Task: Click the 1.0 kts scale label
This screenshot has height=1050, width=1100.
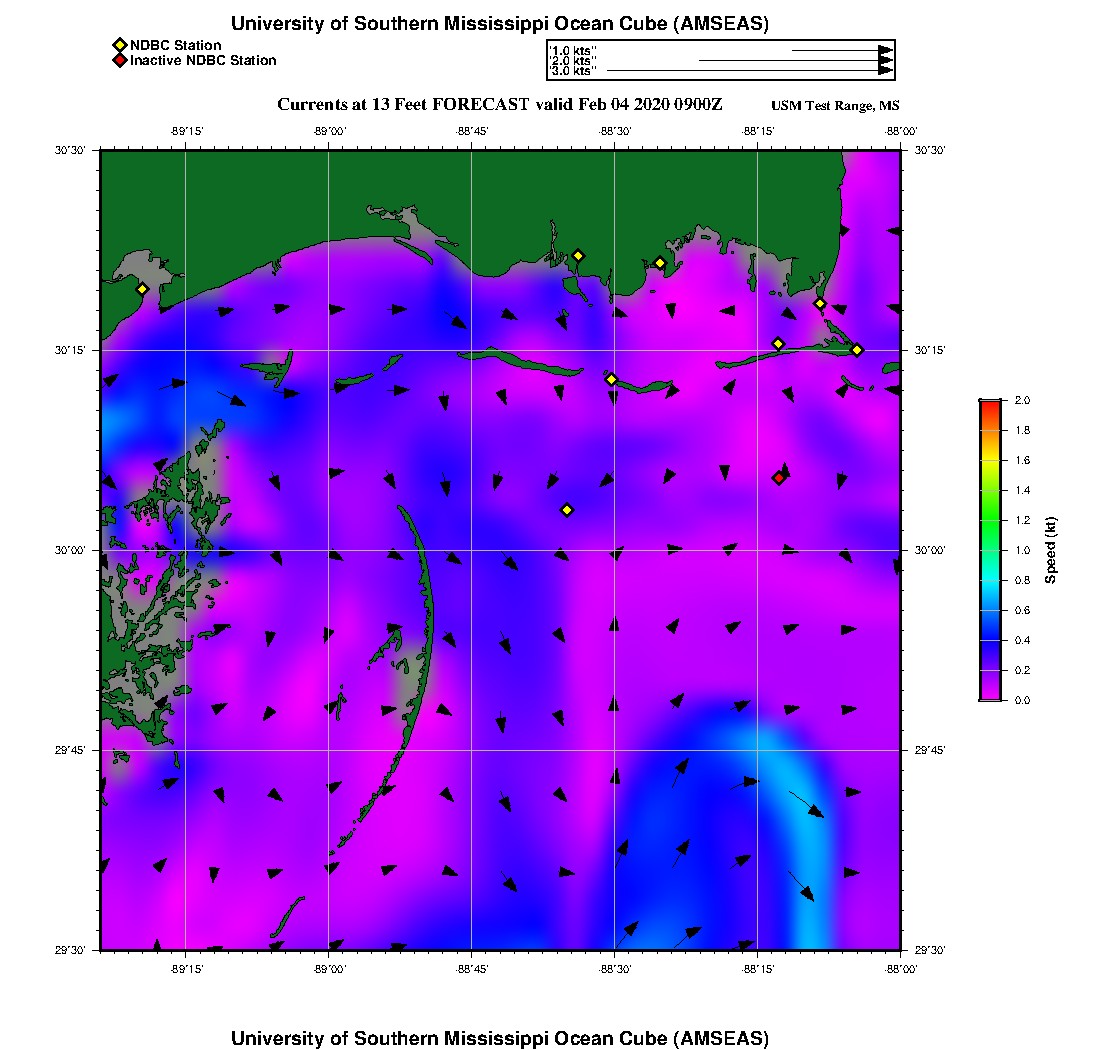Action: pyautogui.click(x=573, y=50)
